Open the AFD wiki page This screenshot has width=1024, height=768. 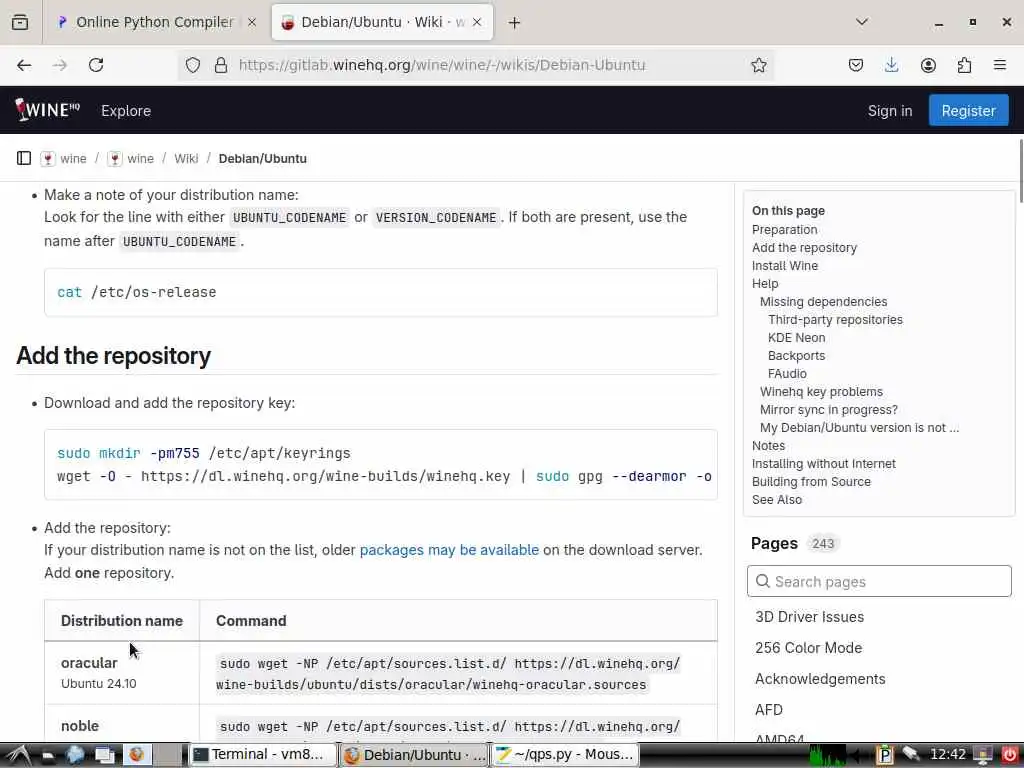tap(769, 710)
